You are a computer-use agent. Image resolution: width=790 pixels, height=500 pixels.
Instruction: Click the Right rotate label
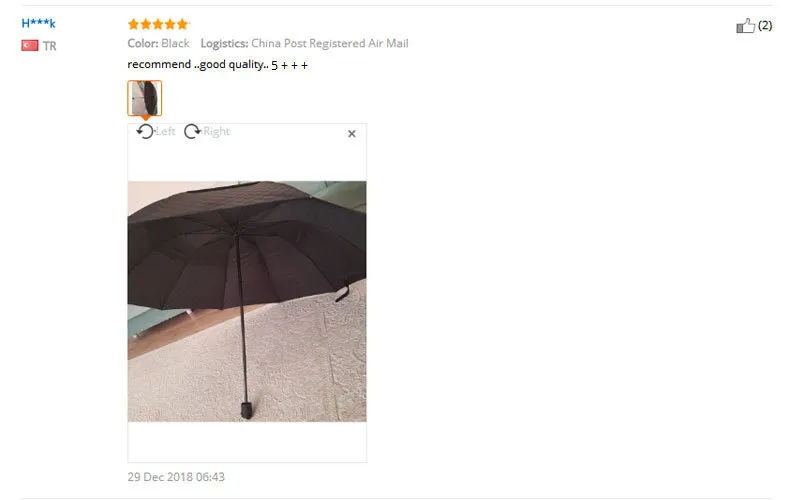click(217, 132)
